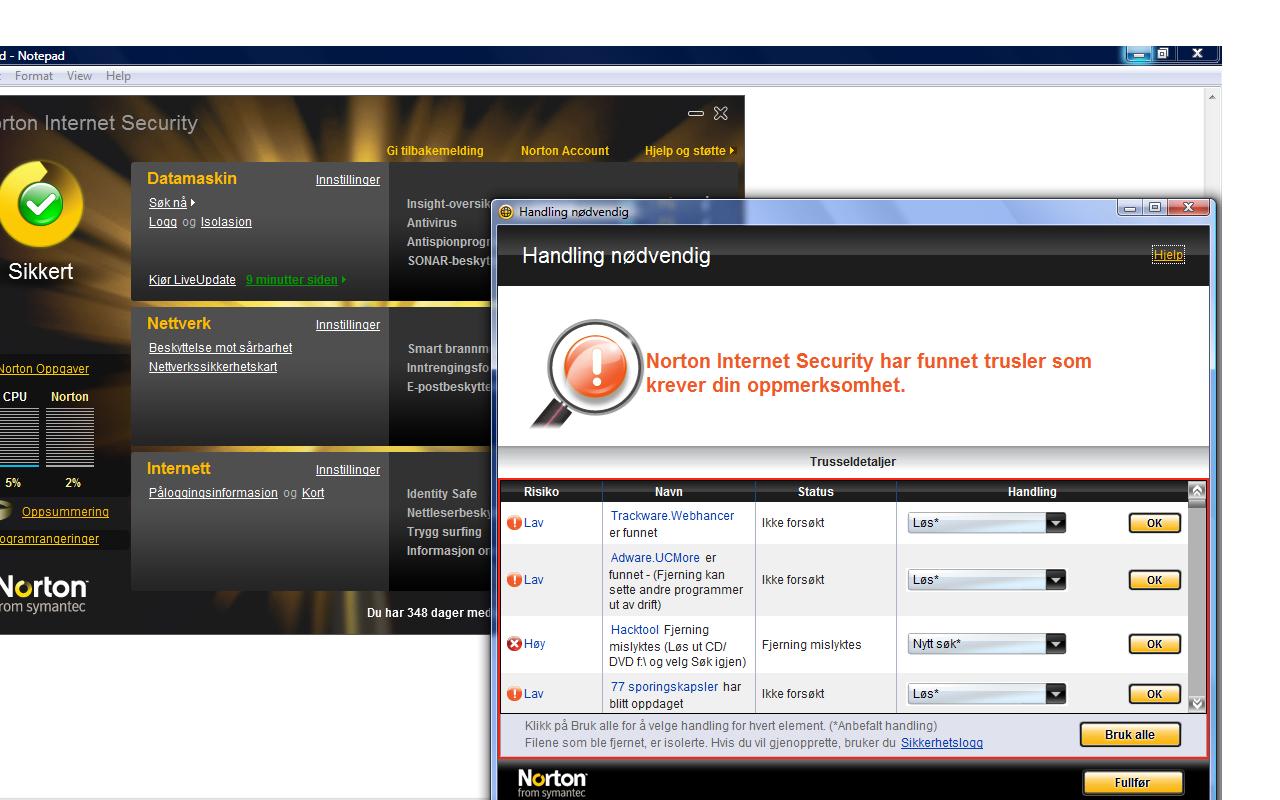Open Notepad Format menu
The height and width of the screenshot is (800, 1280).
pos(34,76)
